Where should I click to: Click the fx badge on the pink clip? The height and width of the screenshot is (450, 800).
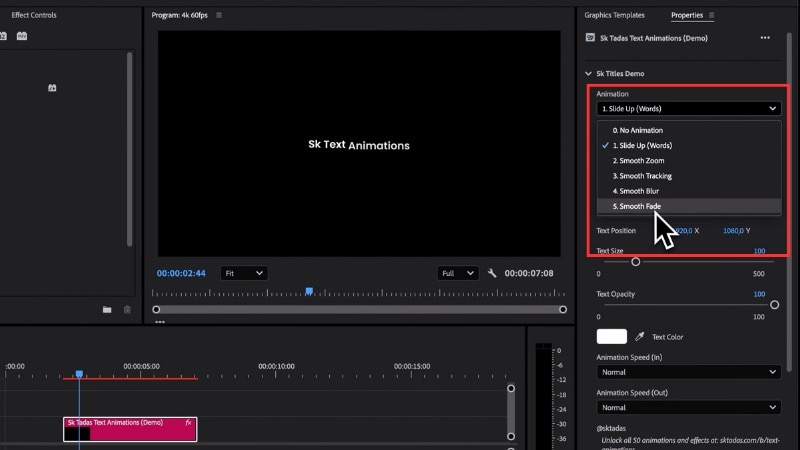tap(188, 422)
